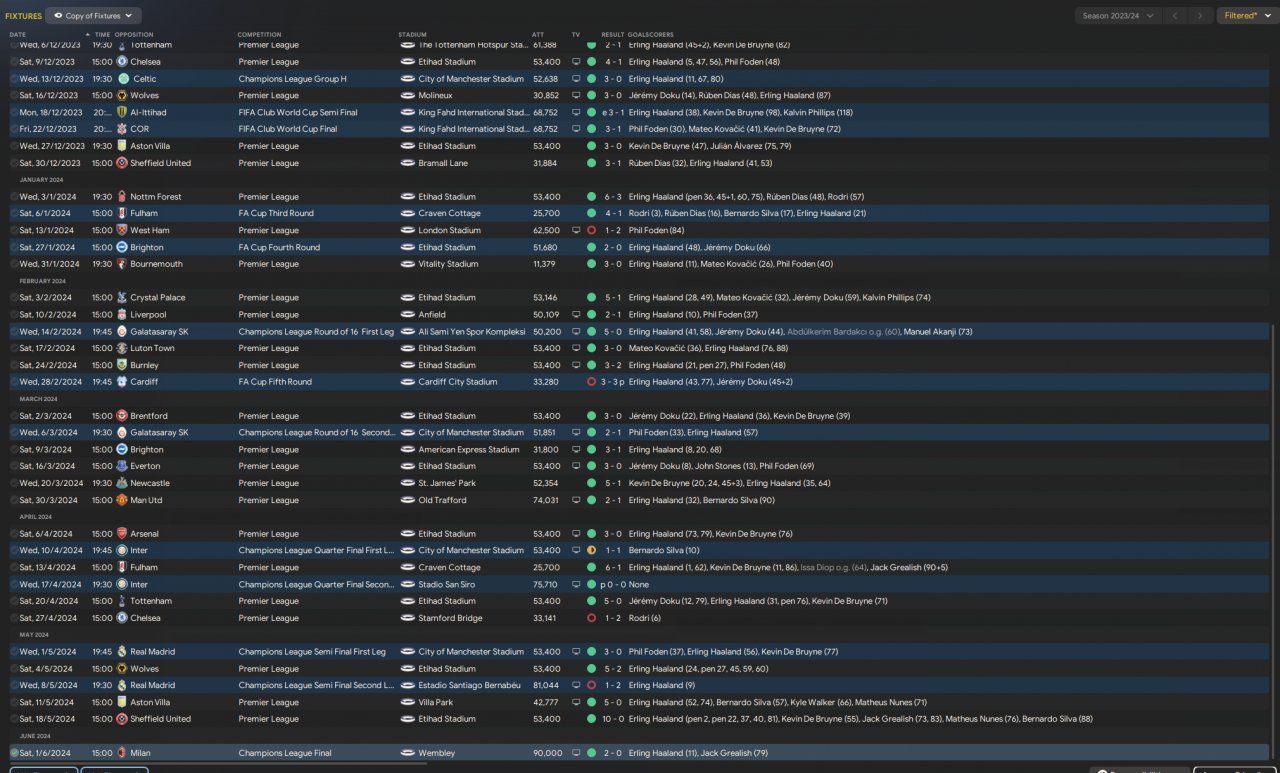Viewport: 1280px width, 773px height.
Task: Open the Champions League Final competition link
Action: coord(283,753)
